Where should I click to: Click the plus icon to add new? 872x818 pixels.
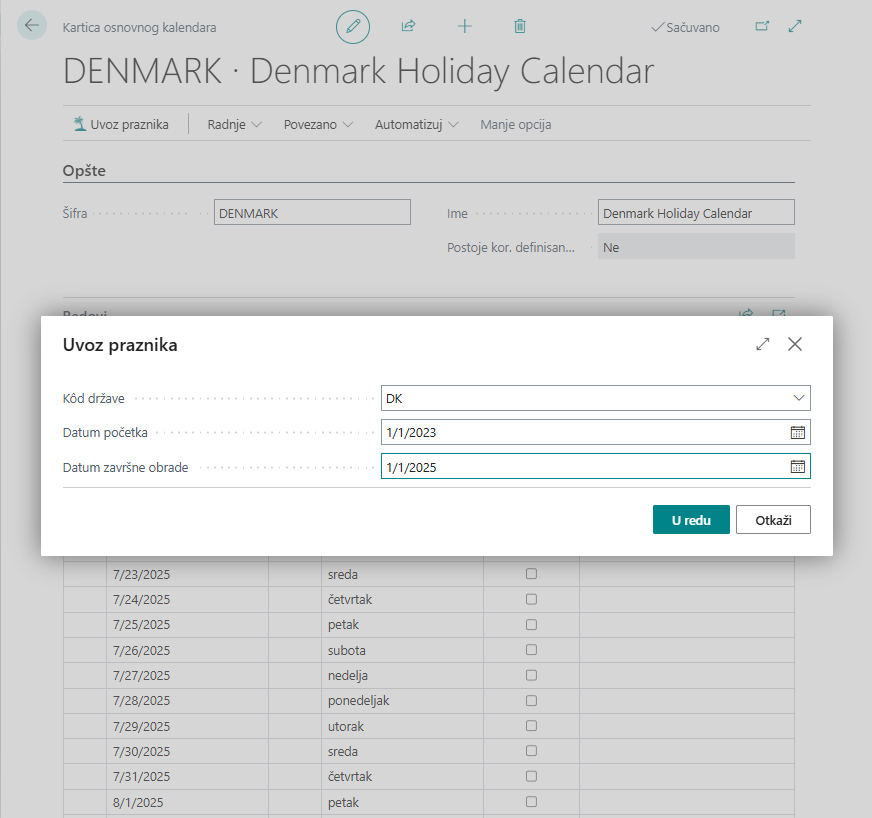[x=464, y=27]
